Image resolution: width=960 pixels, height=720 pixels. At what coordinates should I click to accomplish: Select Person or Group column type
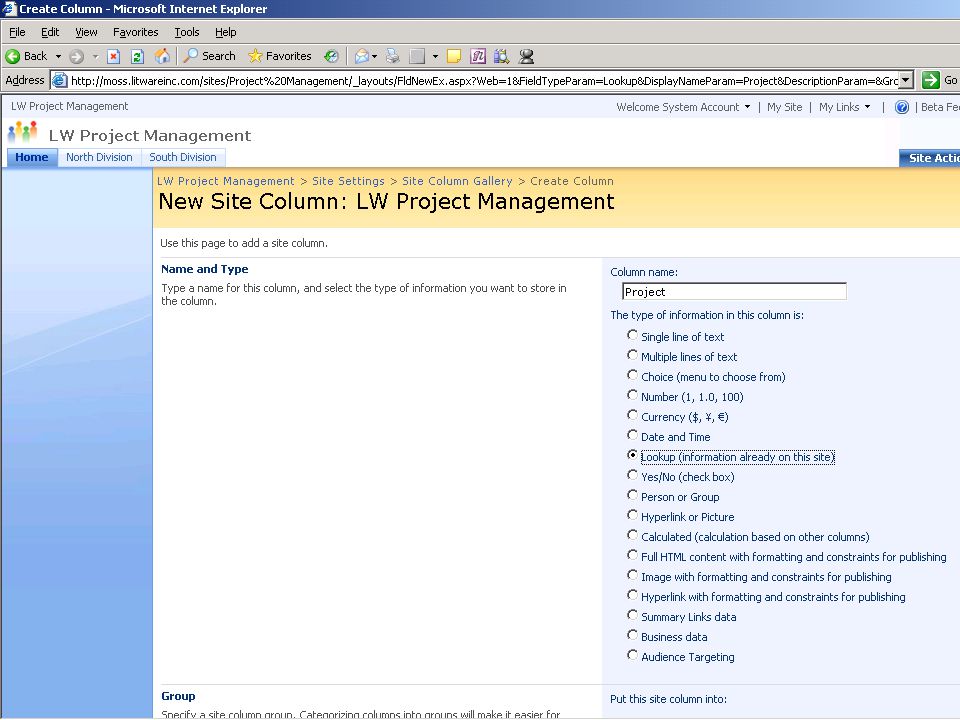pyautogui.click(x=632, y=495)
